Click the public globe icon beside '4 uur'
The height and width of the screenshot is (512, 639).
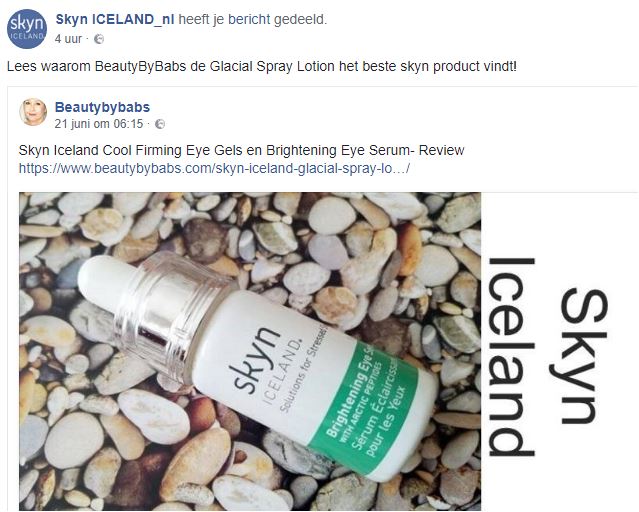99,39
